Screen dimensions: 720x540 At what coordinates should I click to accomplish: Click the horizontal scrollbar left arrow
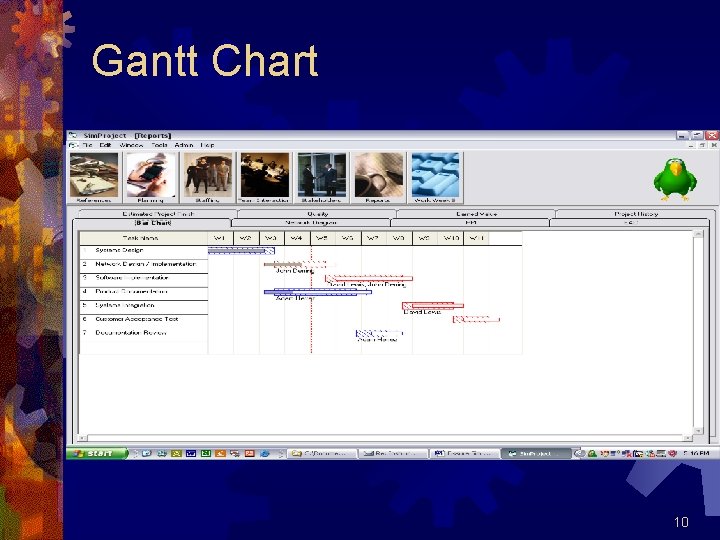pos(82,438)
